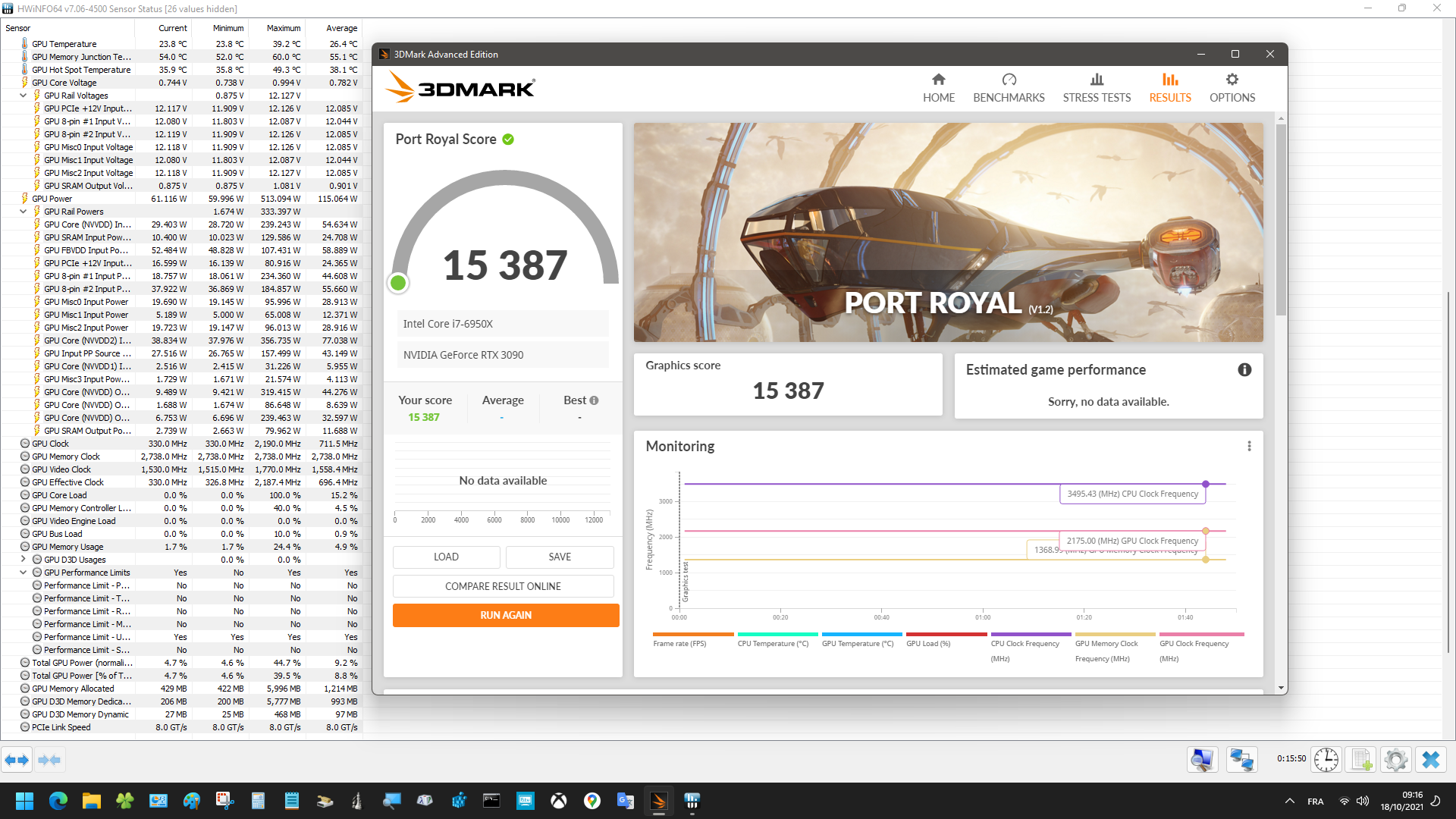Expand the GPU D3D Usages group
The width and height of the screenshot is (1456, 819).
click(x=23, y=560)
